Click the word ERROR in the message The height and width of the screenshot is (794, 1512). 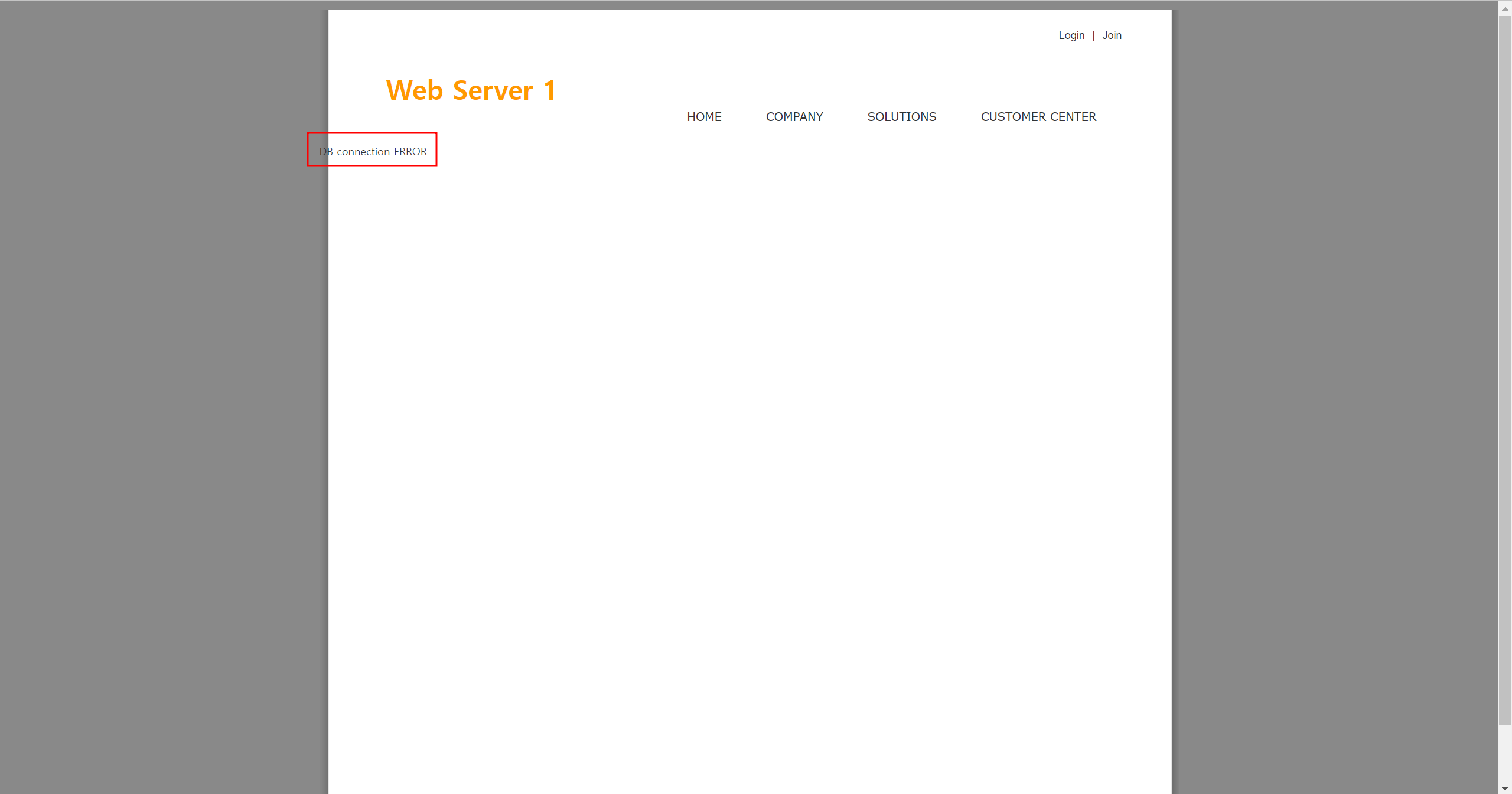click(x=410, y=152)
